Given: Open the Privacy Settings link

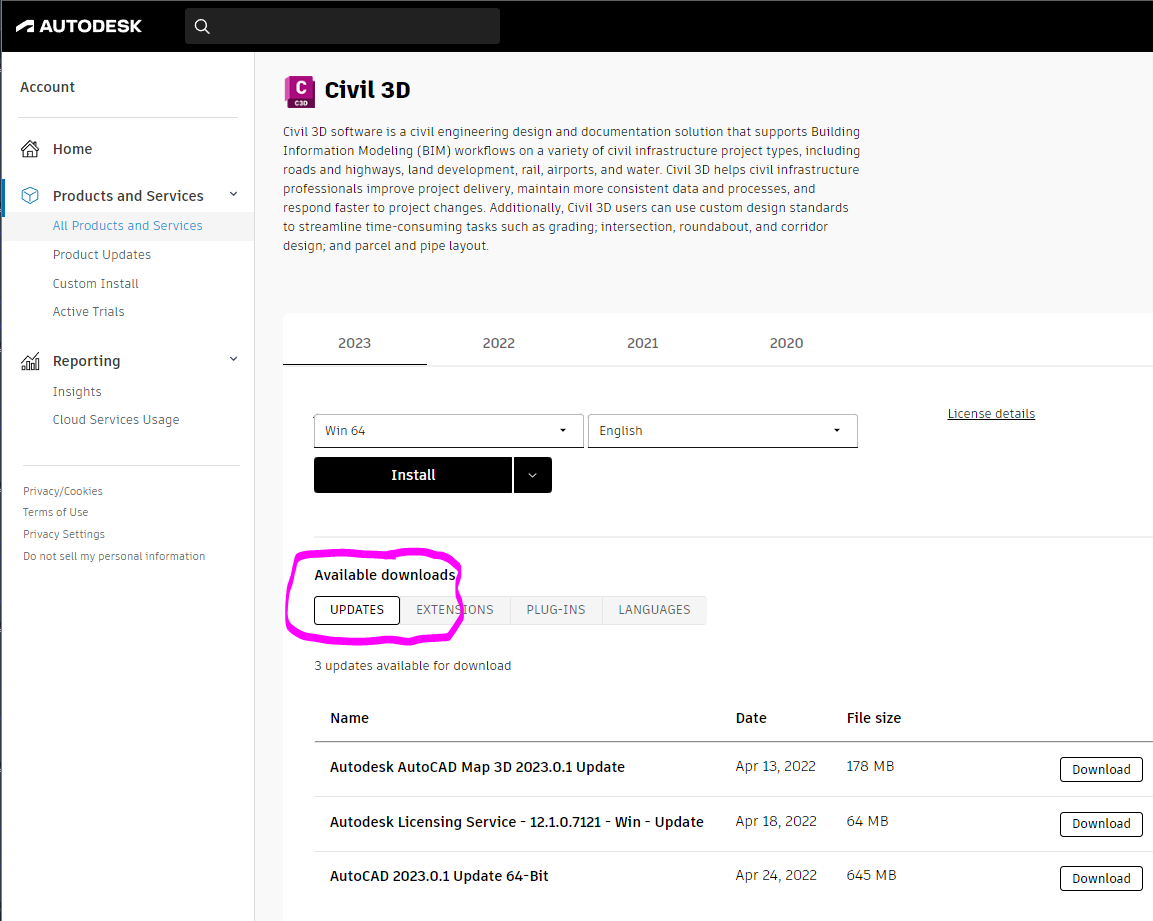Looking at the screenshot, I should click(63, 534).
